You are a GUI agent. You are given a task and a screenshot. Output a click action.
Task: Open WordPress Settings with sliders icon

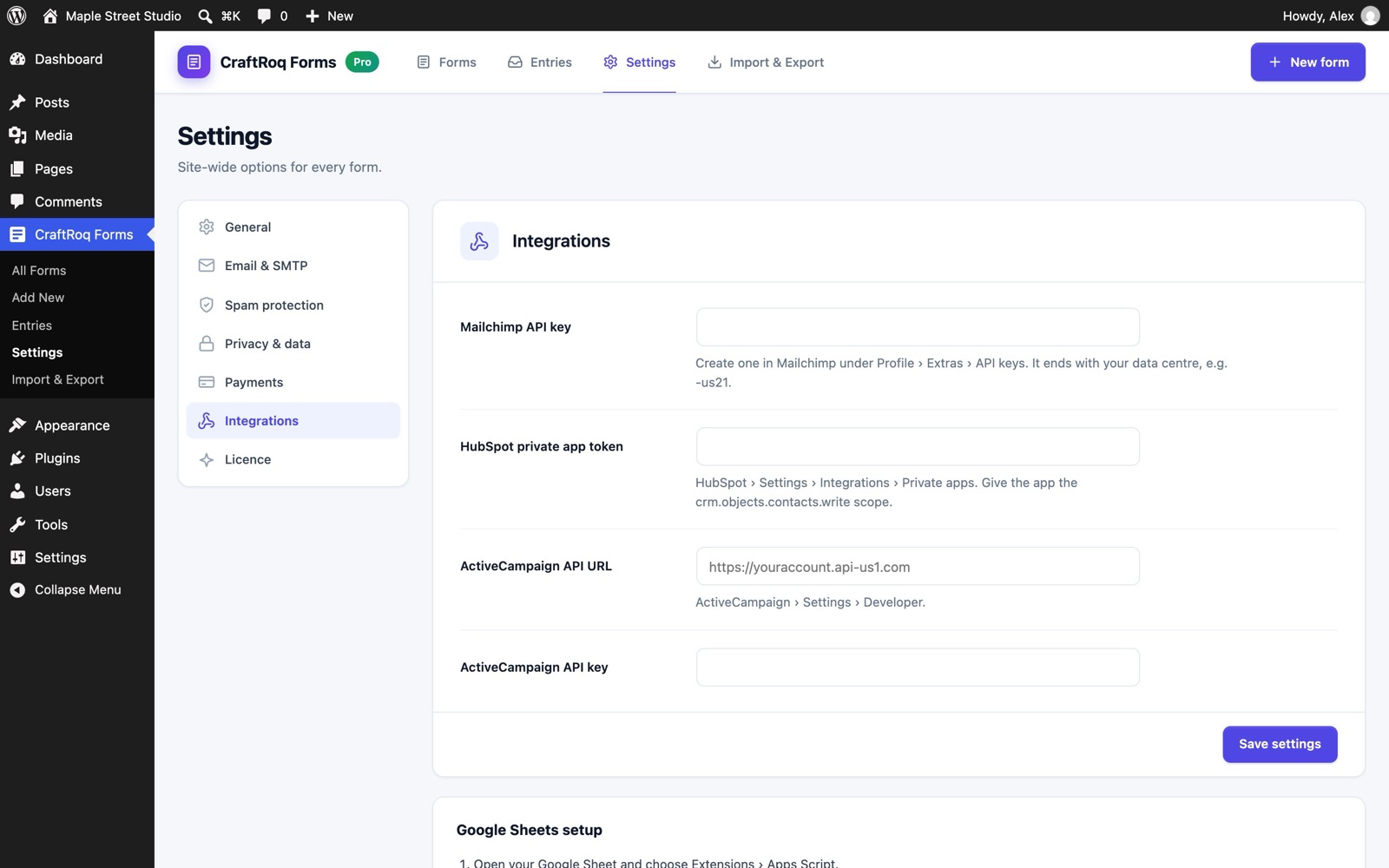point(77,557)
